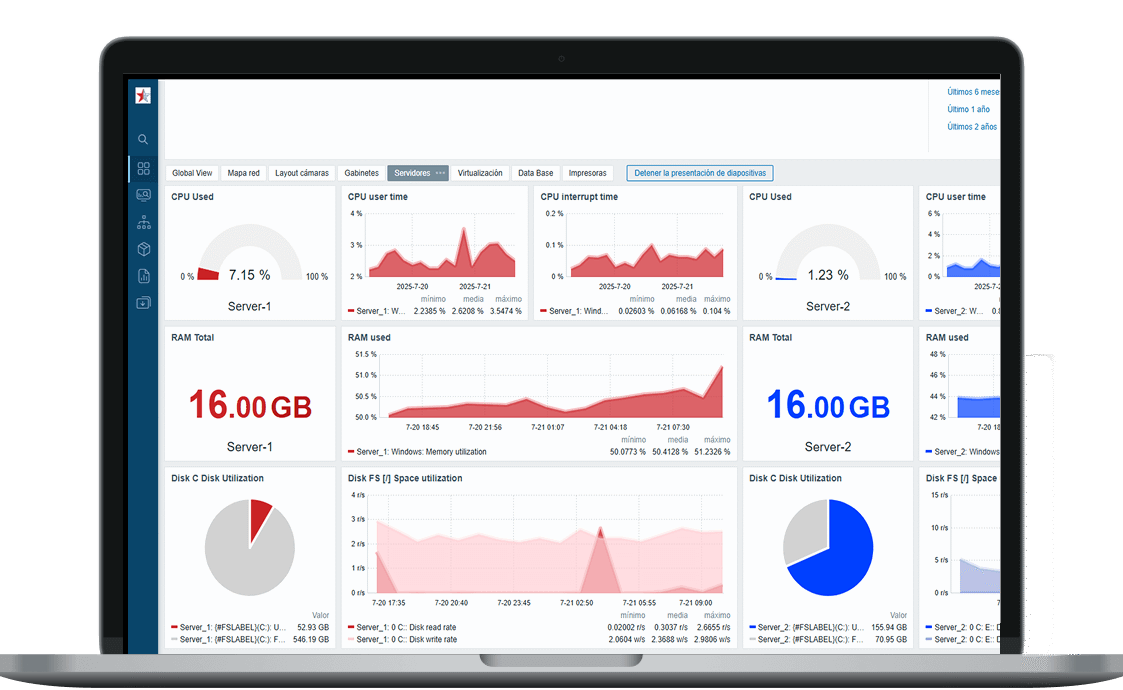Select the Servidores tab
The width and height of the screenshot is (1123, 690).
click(412, 173)
